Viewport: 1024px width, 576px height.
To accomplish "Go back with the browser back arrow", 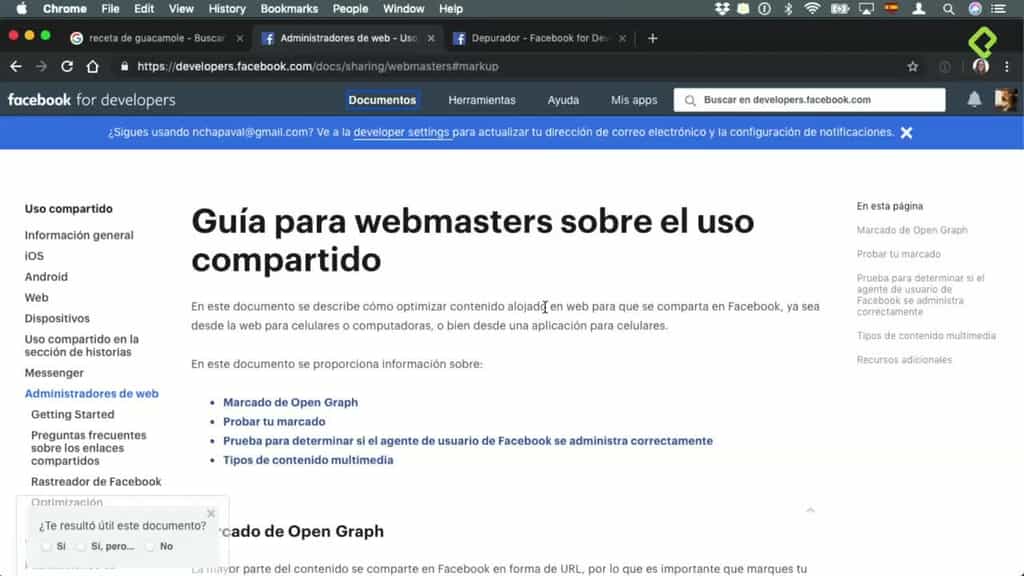I will 16,67.
